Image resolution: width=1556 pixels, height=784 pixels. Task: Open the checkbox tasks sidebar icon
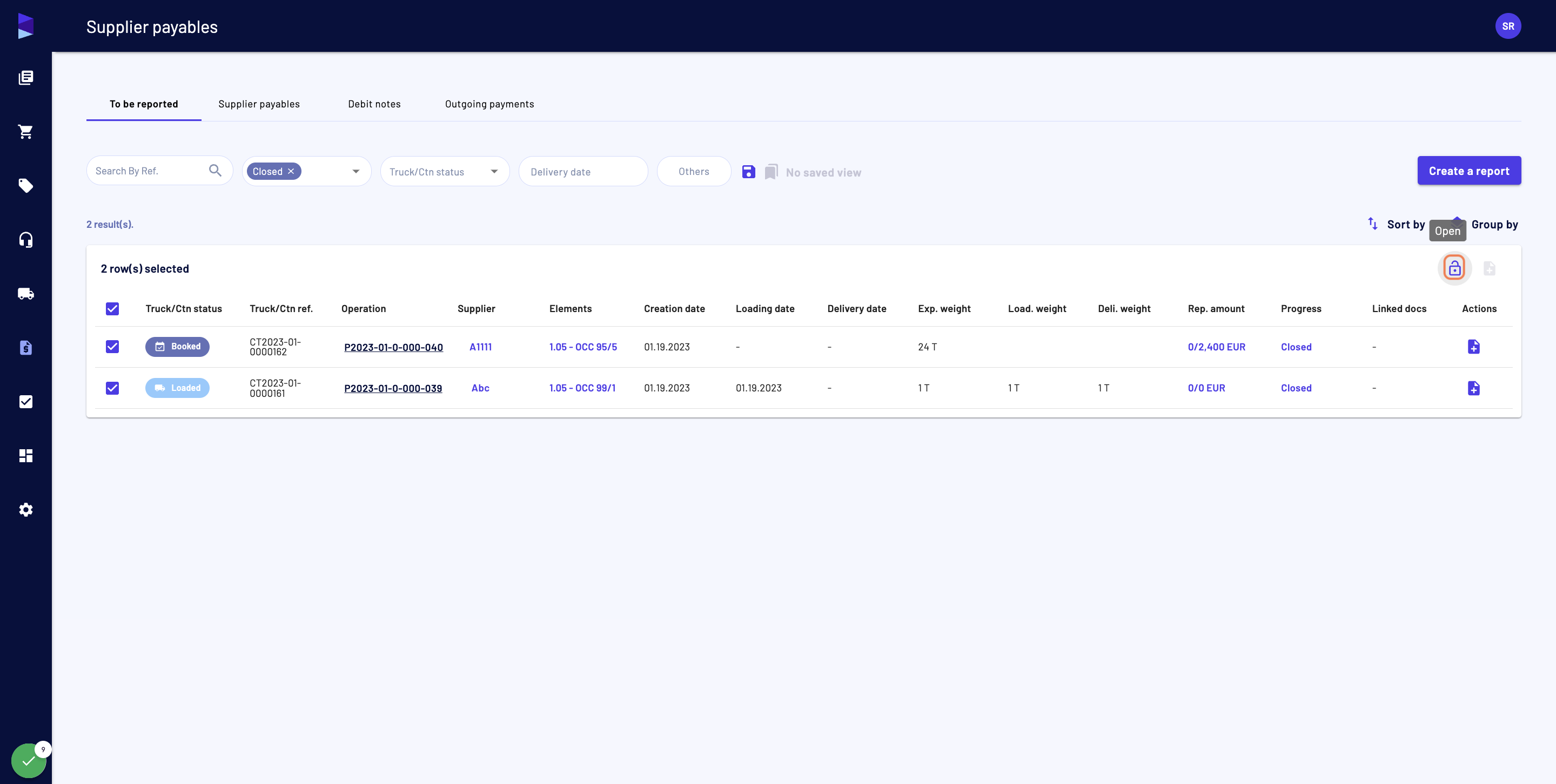click(x=25, y=401)
